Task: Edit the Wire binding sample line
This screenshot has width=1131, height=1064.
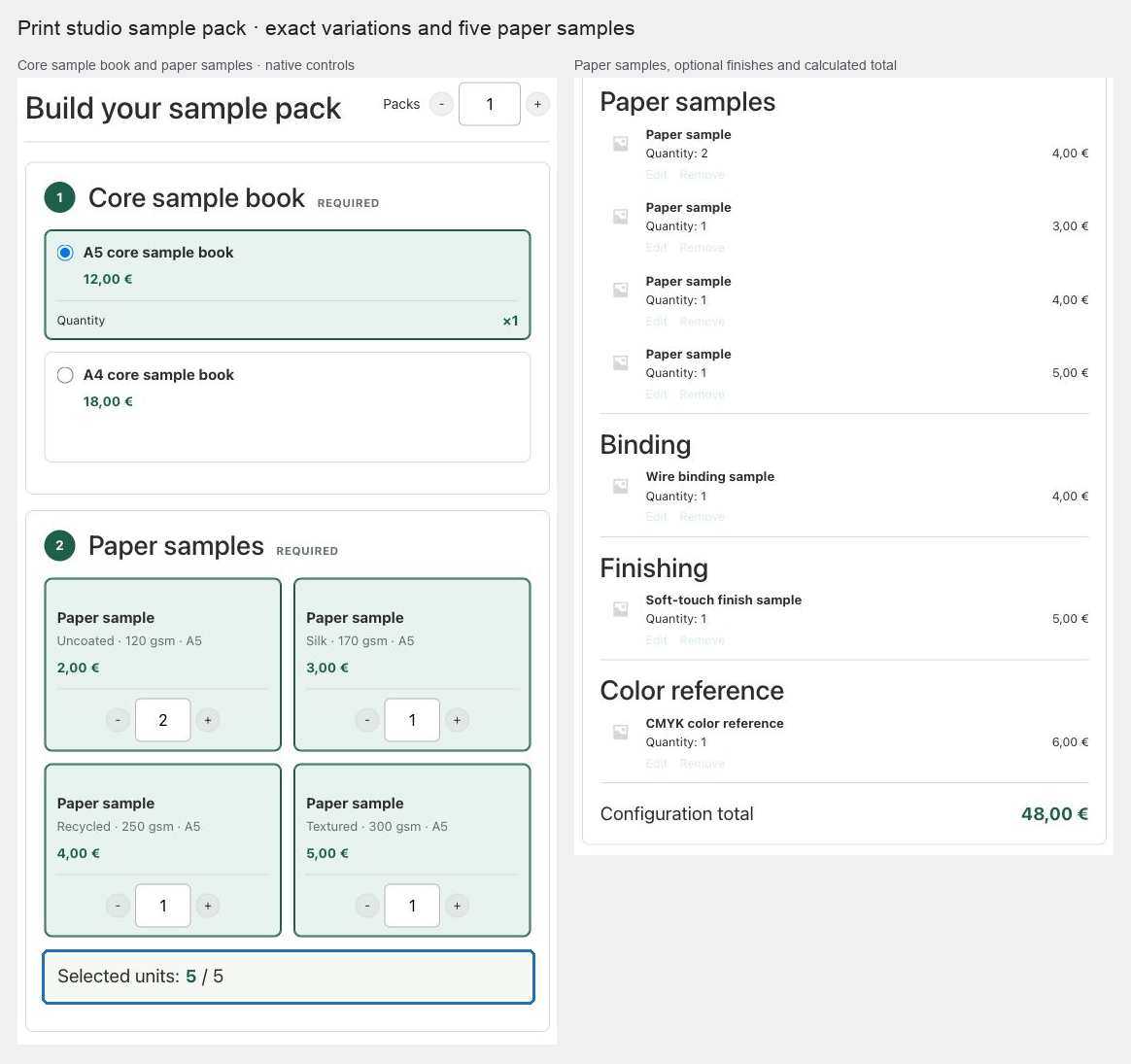Action: coord(657,517)
